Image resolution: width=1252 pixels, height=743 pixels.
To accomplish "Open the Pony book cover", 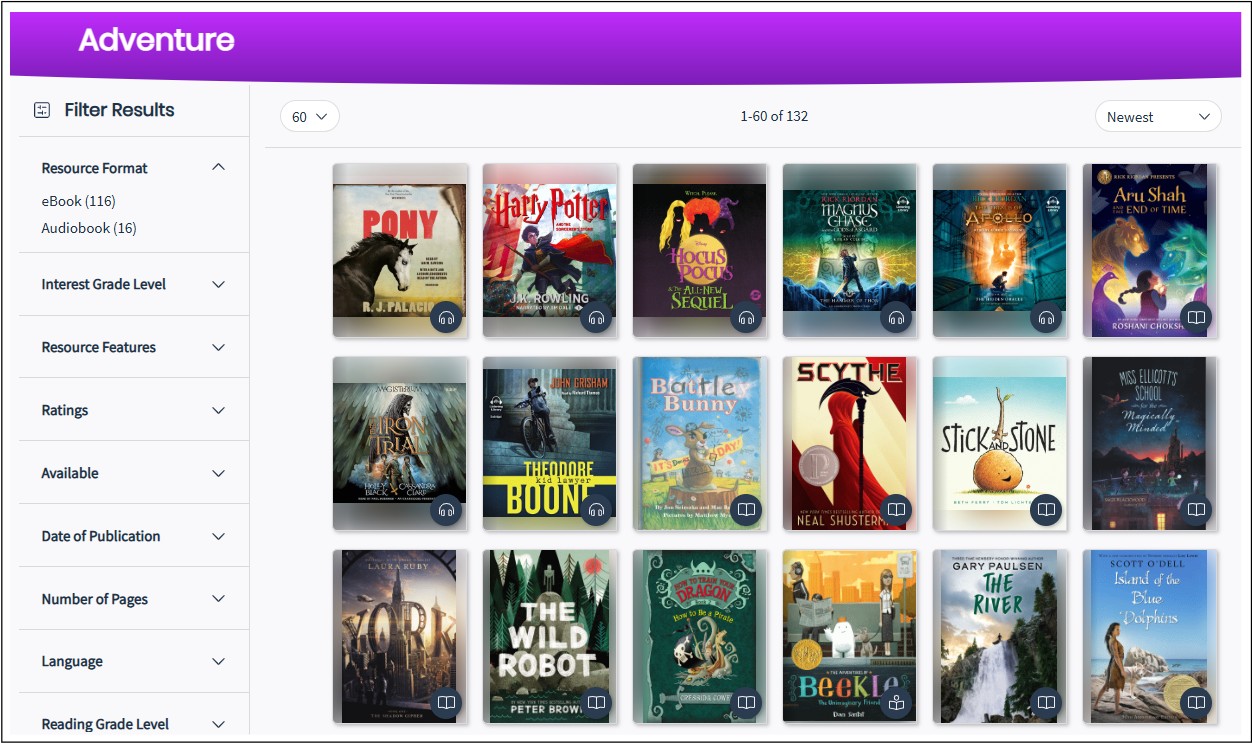I will pyautogui.click(x=400, y=250).
